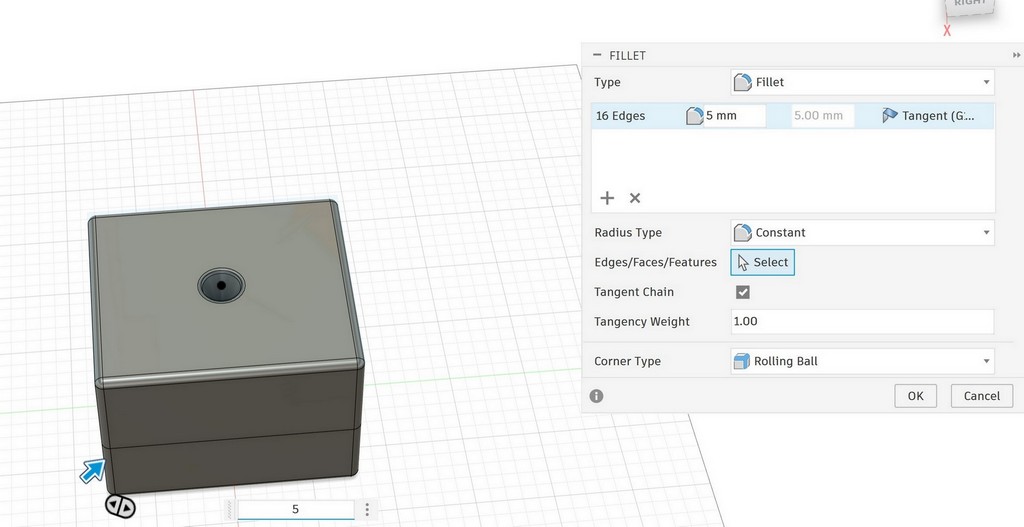Open the Tangent (G1) continuity option
Screen dimensions: 1024x527
tap(927, 116)
